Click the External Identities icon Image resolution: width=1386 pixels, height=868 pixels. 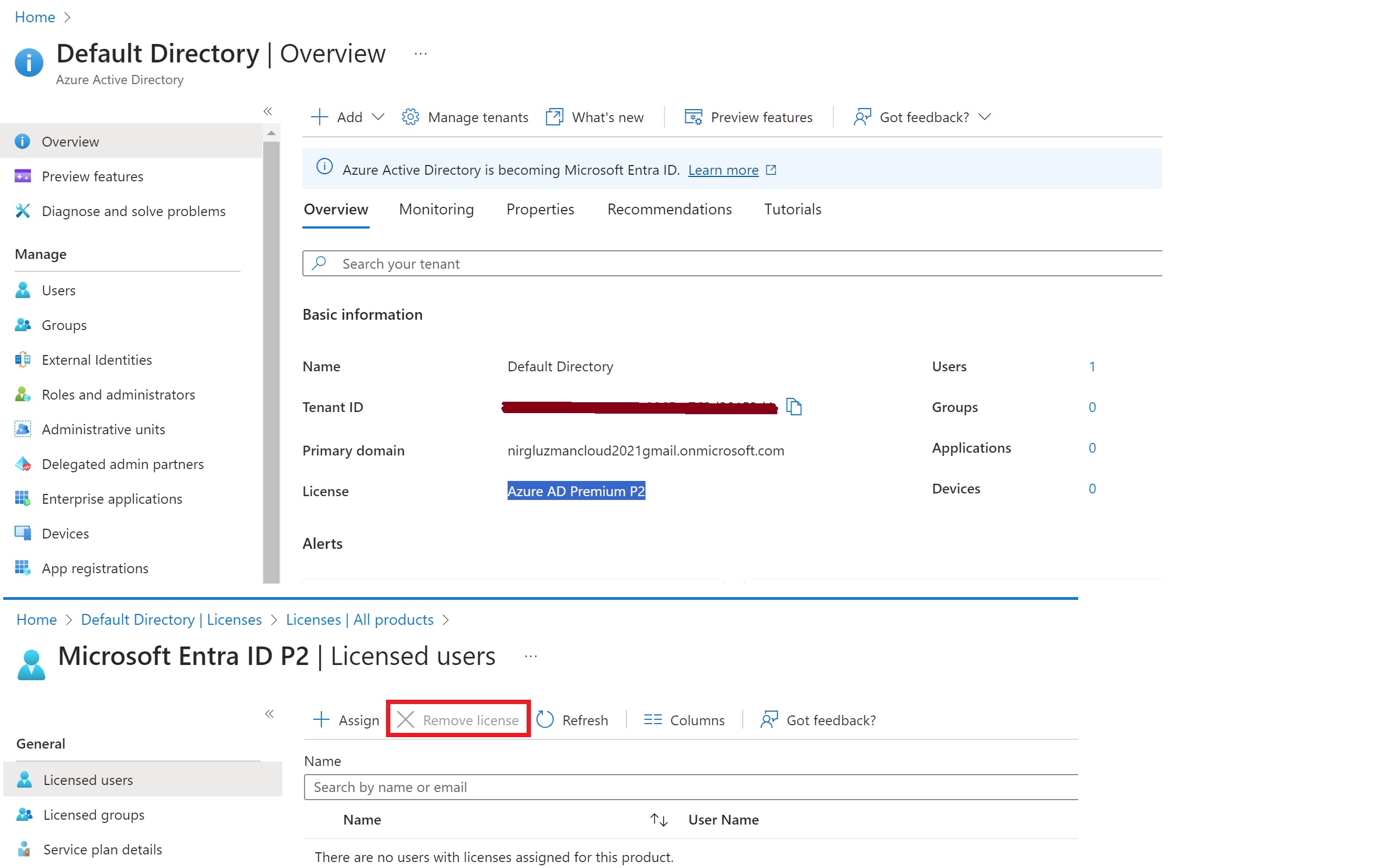(23, 359)
